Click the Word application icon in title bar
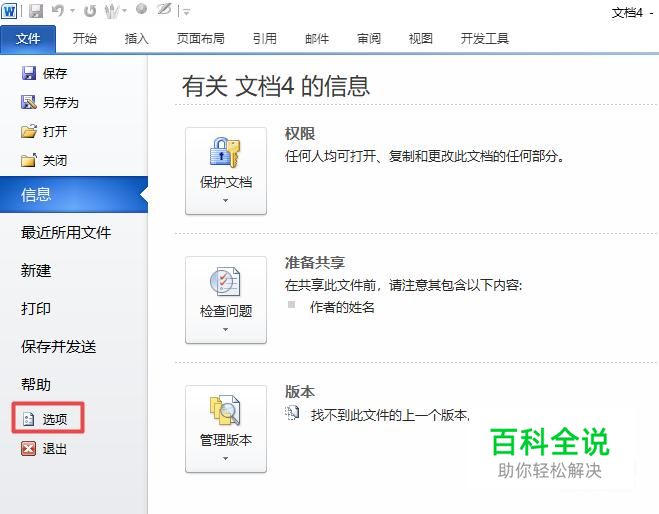Viewport: 659px width, 514px height. point(9,11)
